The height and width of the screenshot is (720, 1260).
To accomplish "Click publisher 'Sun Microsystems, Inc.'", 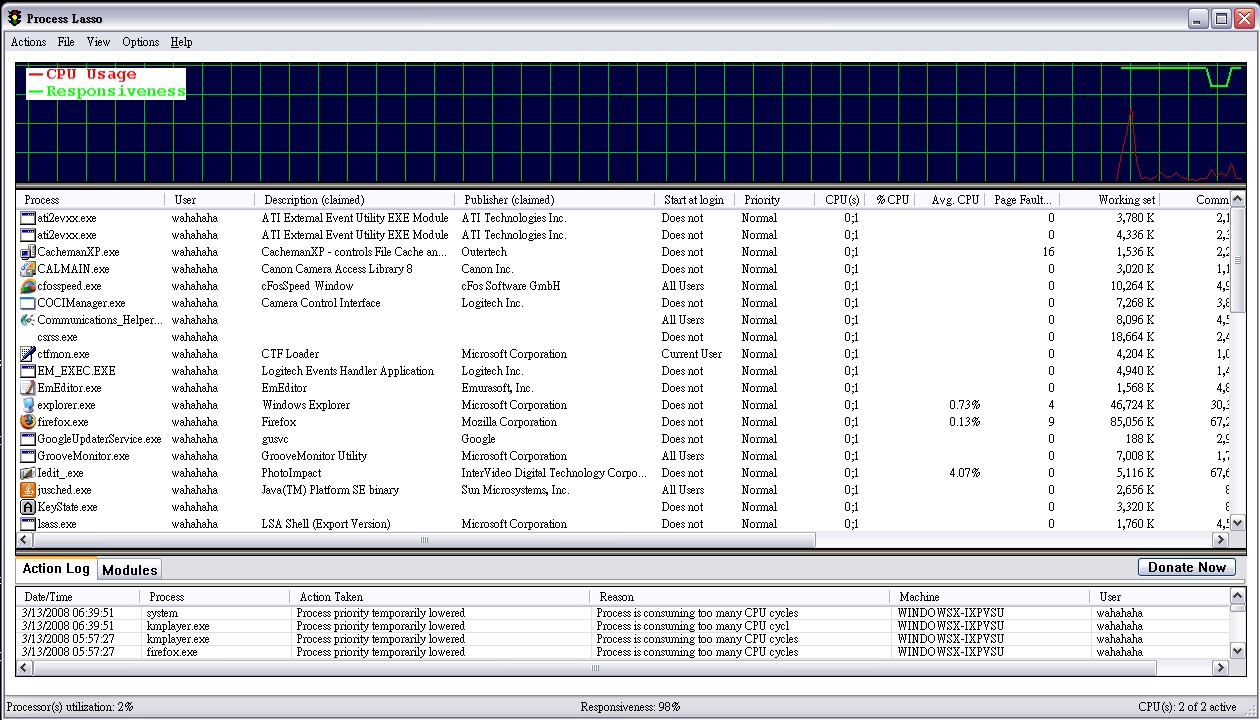I will [x=516, y=490].
